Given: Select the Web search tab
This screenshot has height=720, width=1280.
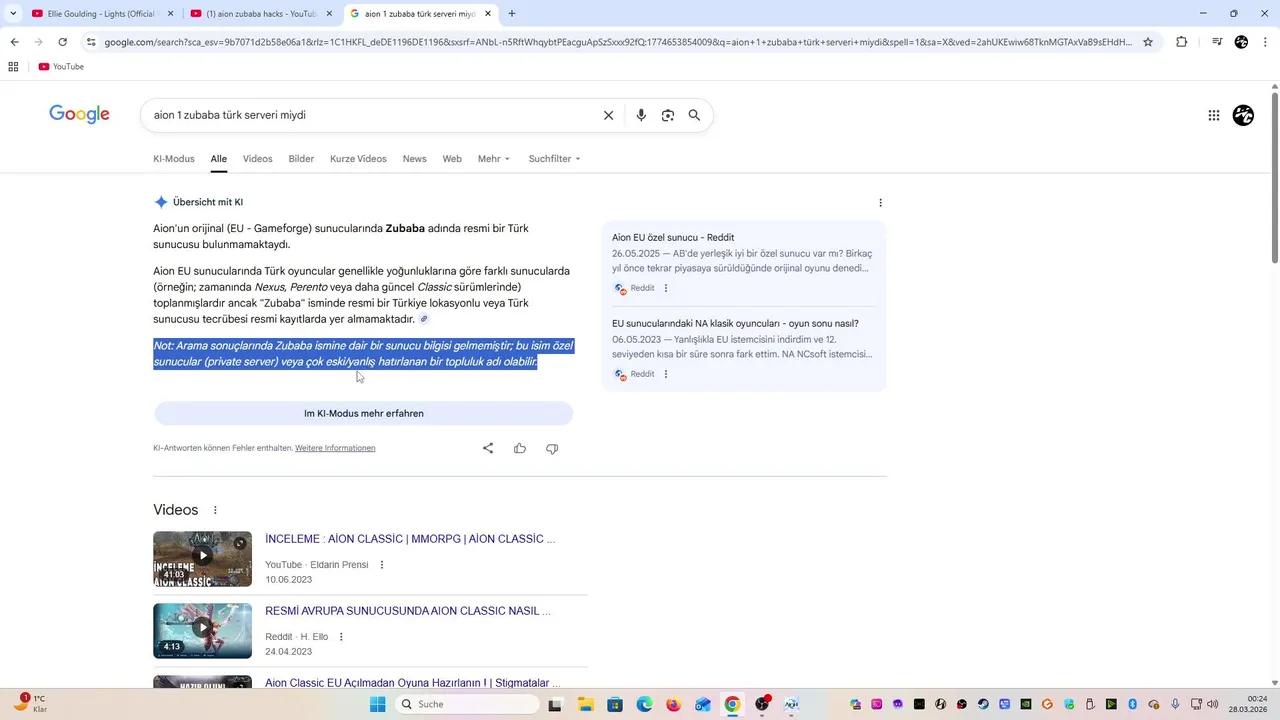Looking at the screenshot, I should coord(452,159).
